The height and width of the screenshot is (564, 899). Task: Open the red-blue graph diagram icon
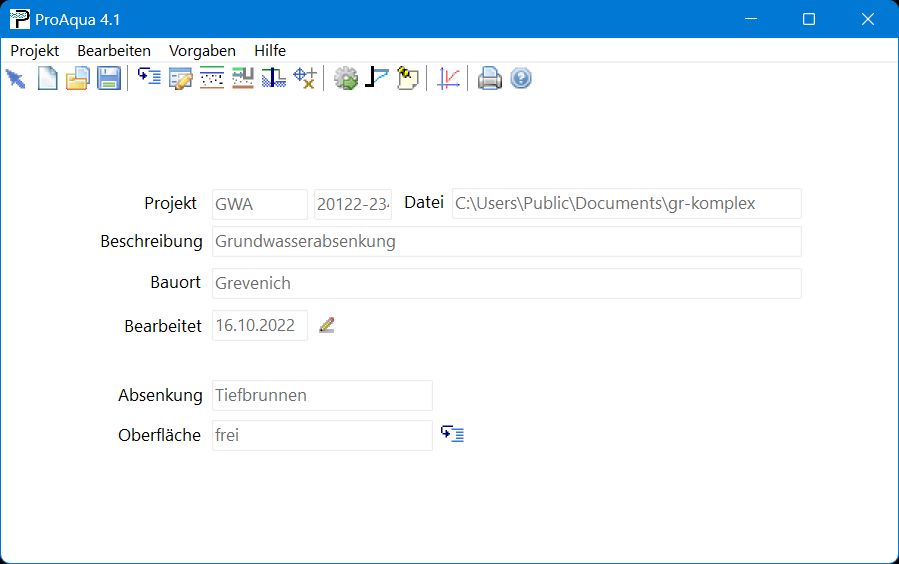449,79
